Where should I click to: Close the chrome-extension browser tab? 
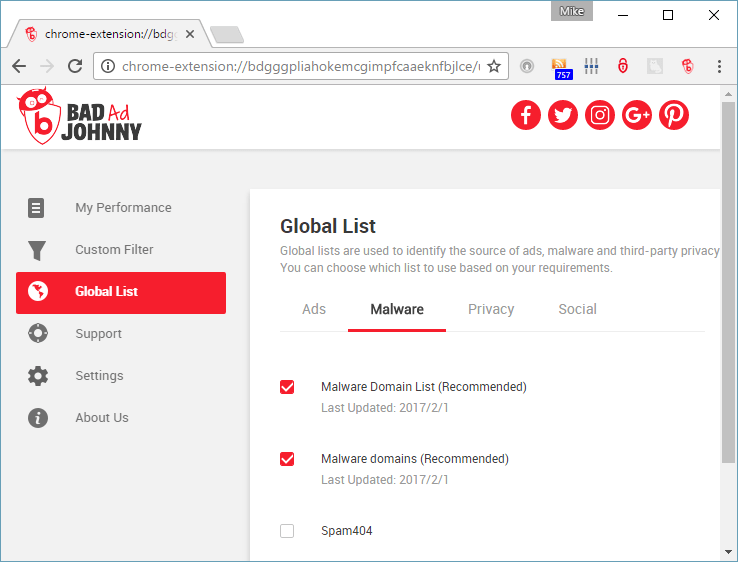point(190,34)
